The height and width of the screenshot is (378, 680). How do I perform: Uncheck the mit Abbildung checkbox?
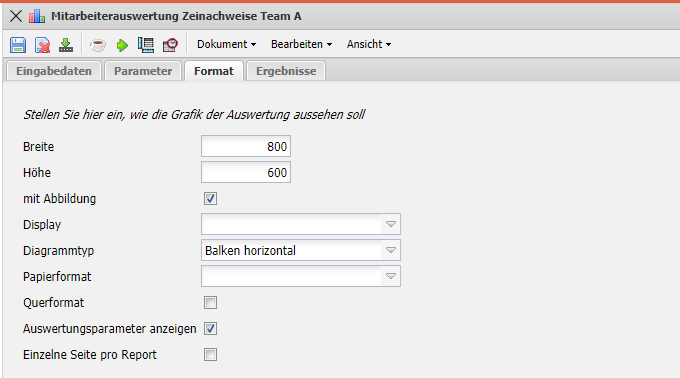[210, 199]
